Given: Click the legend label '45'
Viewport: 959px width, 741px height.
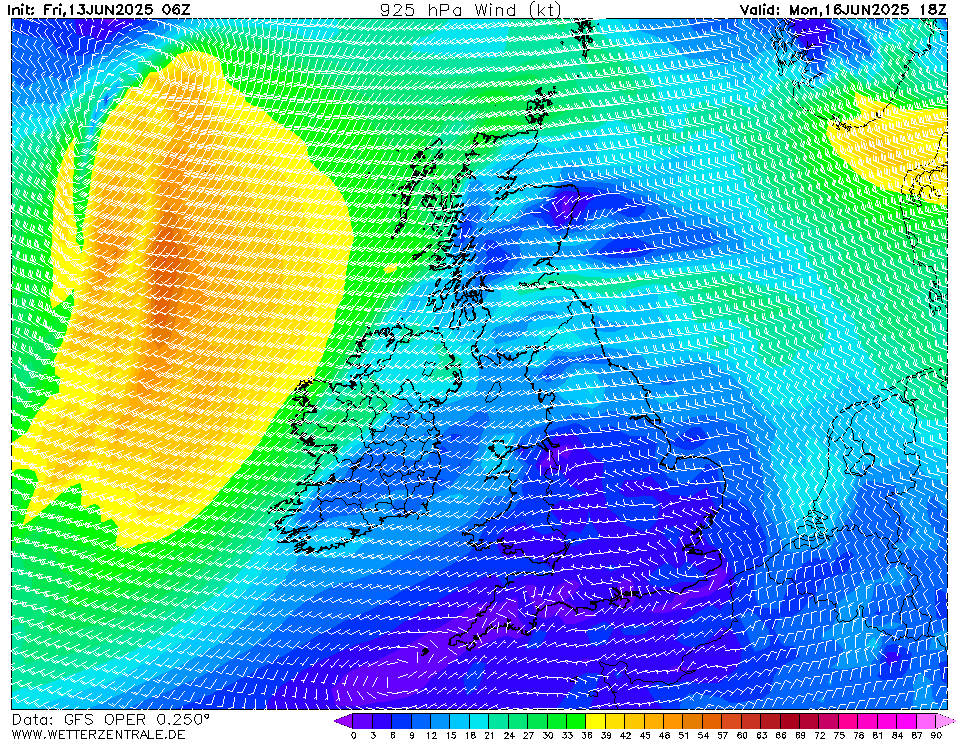Looking at the screenshot, I should 645,735.
